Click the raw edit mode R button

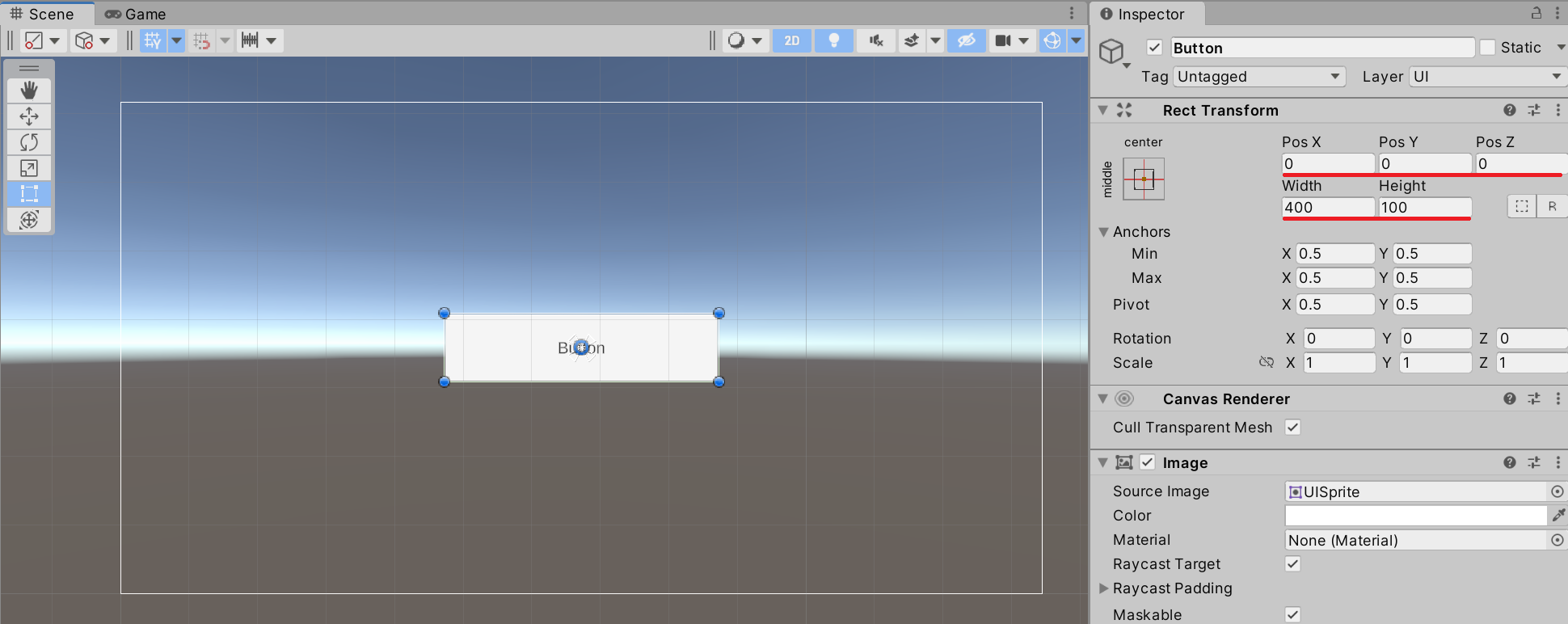point(1552,207)
